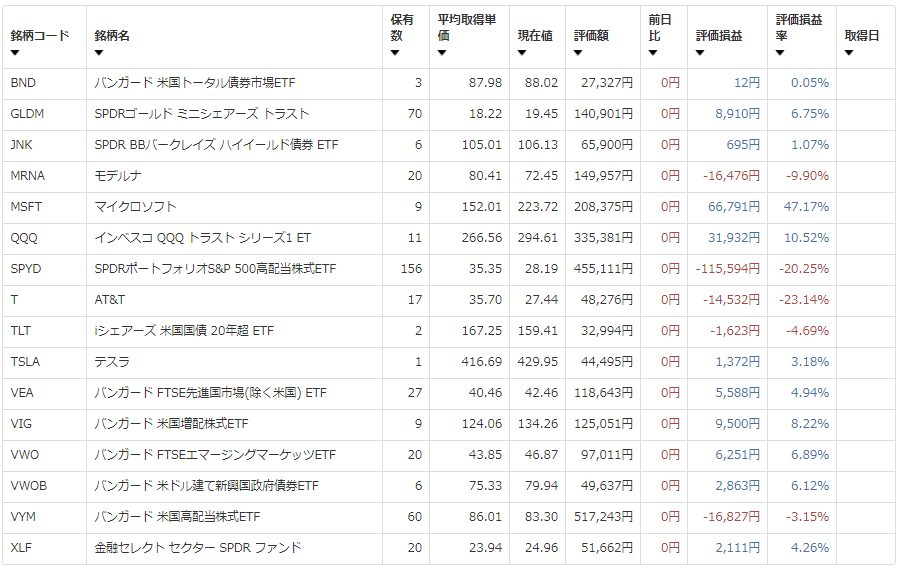Screen dimensions: 901x569
Task: Click the valuation 455,111円
Action: tap(603, 270)
